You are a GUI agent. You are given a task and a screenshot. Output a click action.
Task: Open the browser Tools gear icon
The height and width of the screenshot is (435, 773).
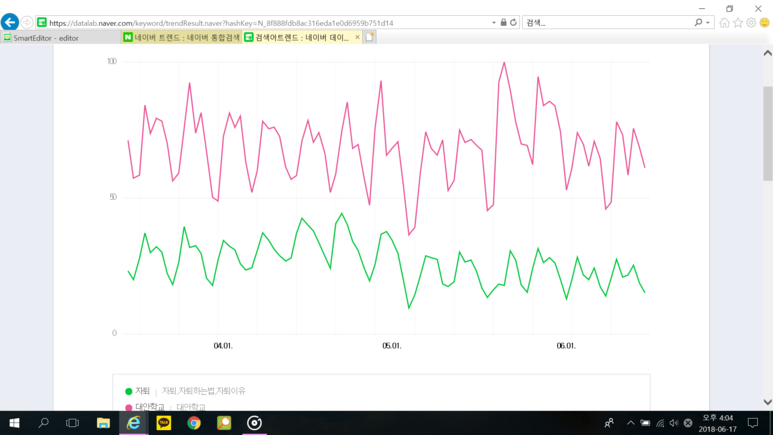tap(751, 23)
